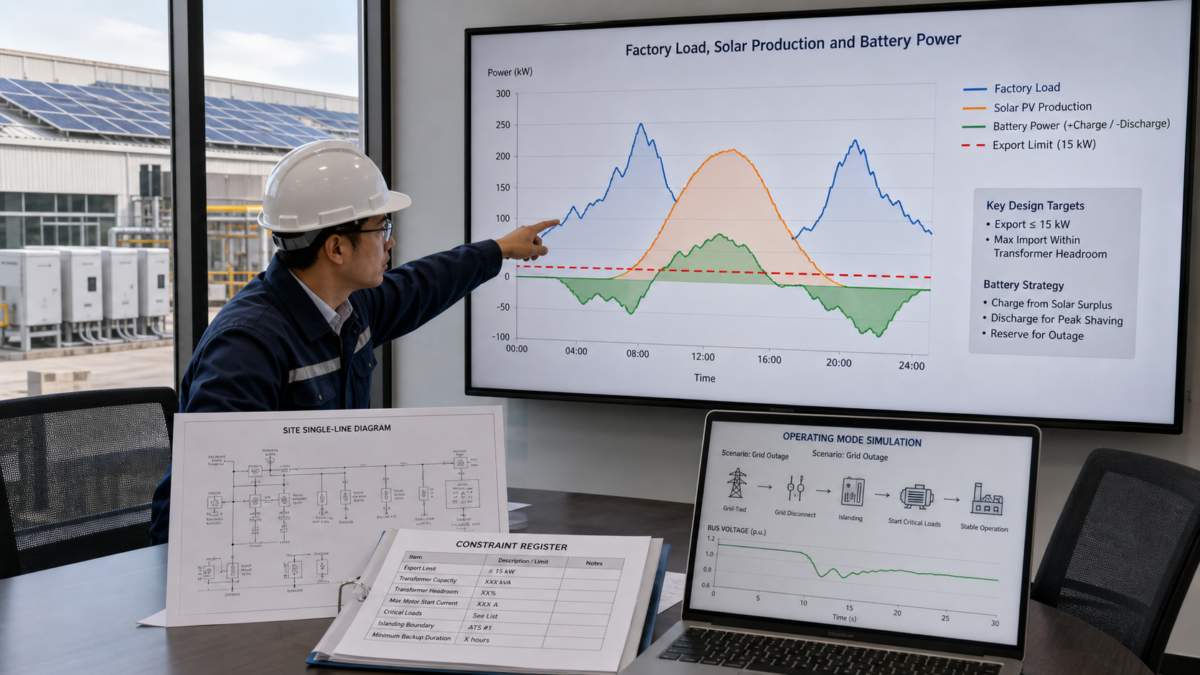1200x675 pixels.
Task: Click the 12:00 tick on wall chart
Action: (x=704, y=357)
